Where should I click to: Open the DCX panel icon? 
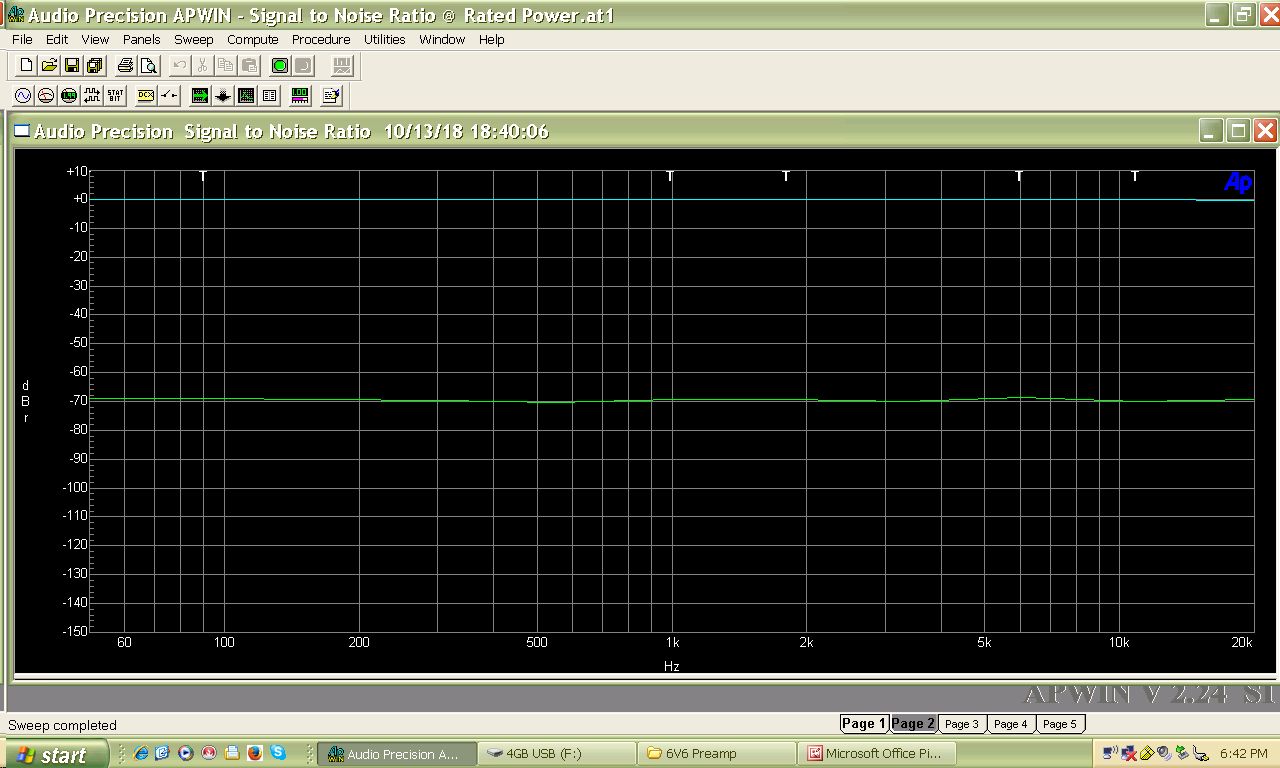tap(146, 95)
